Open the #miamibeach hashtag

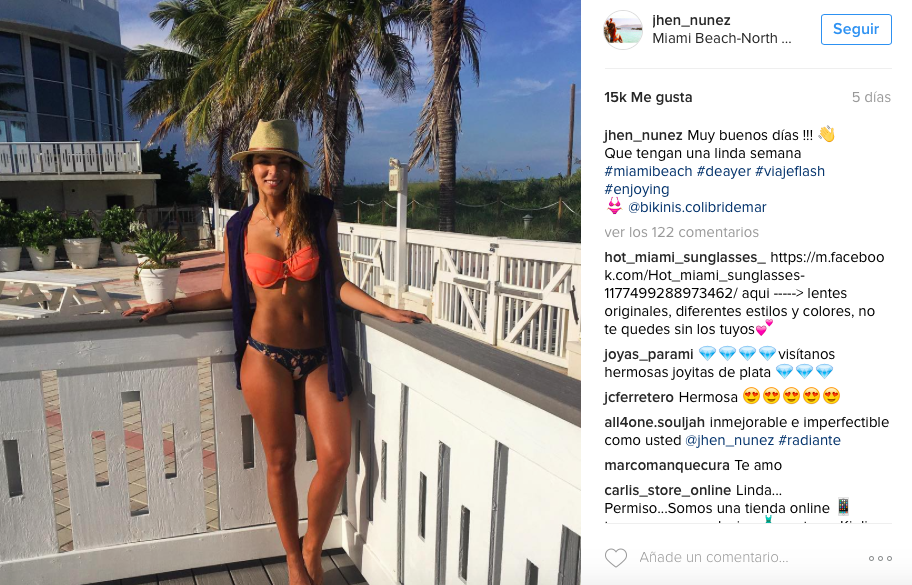(x=648, y=171)
